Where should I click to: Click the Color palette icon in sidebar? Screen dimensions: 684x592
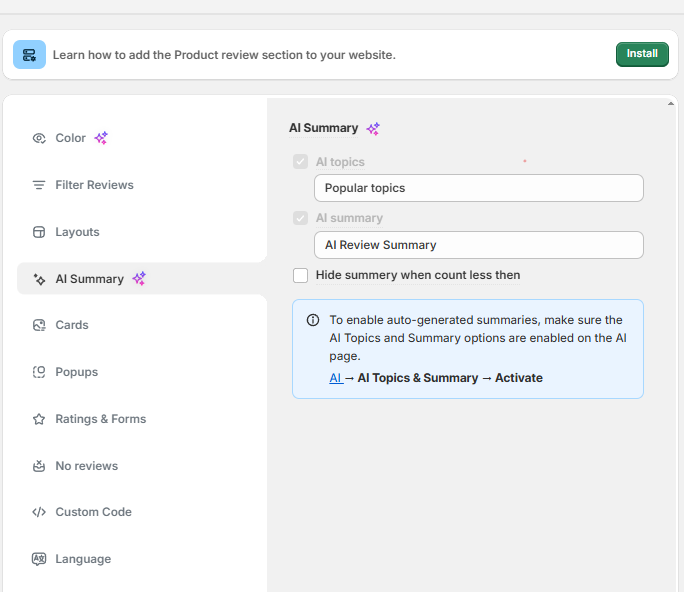39,138
